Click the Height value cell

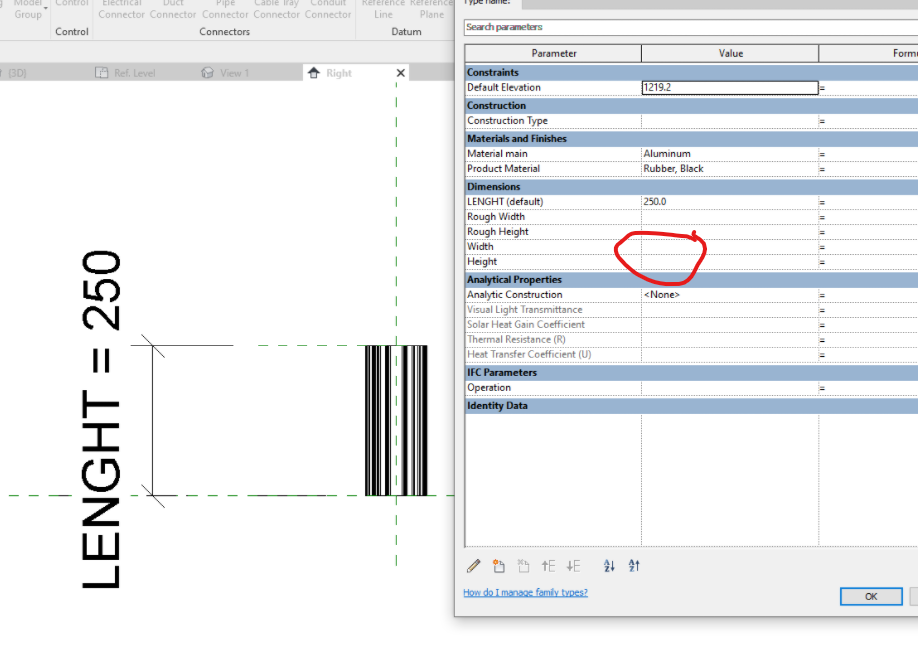(x=729, y=262)
